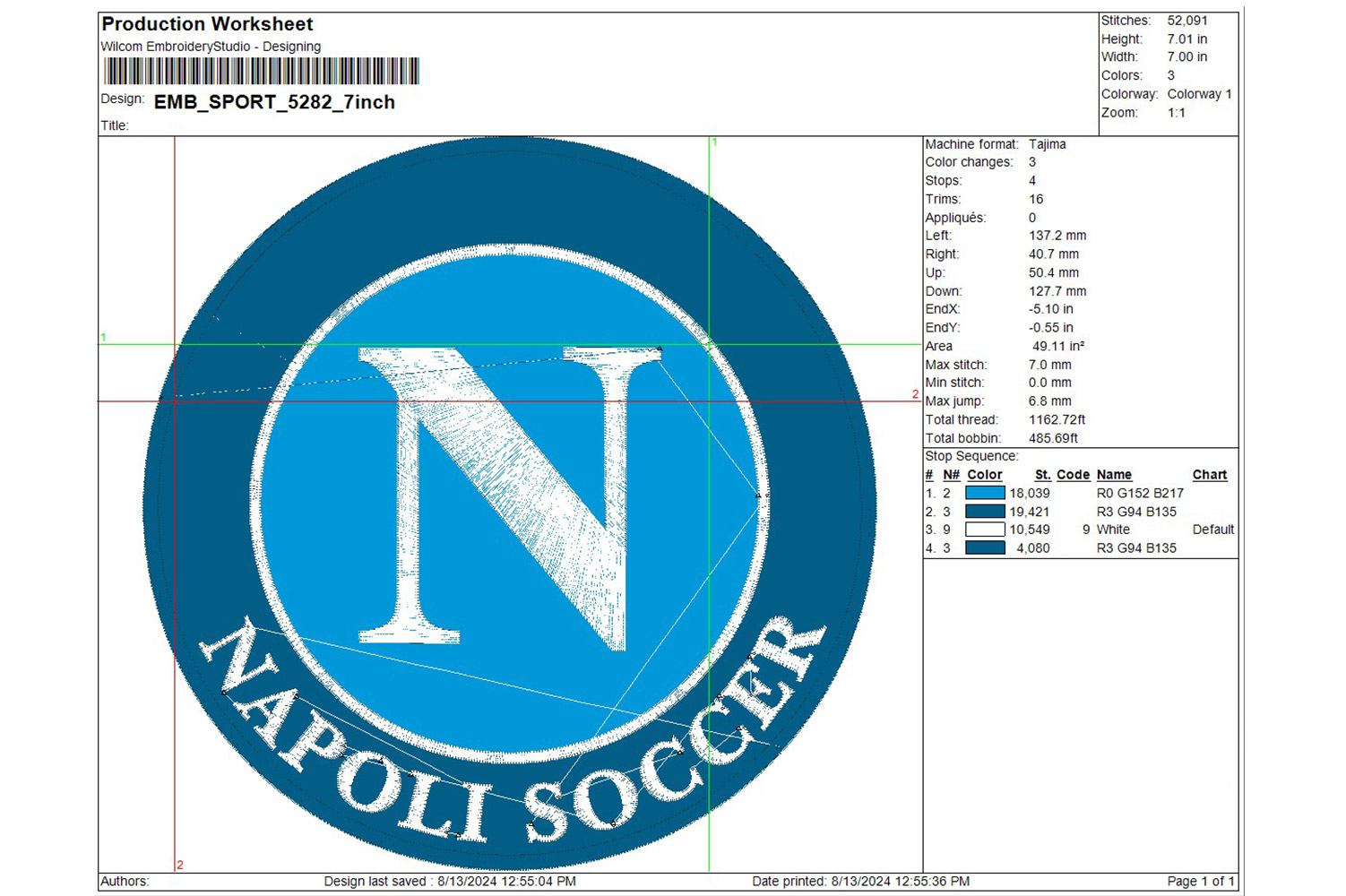Select the dark blue swatch in stop 4

(x=984, y=547)
